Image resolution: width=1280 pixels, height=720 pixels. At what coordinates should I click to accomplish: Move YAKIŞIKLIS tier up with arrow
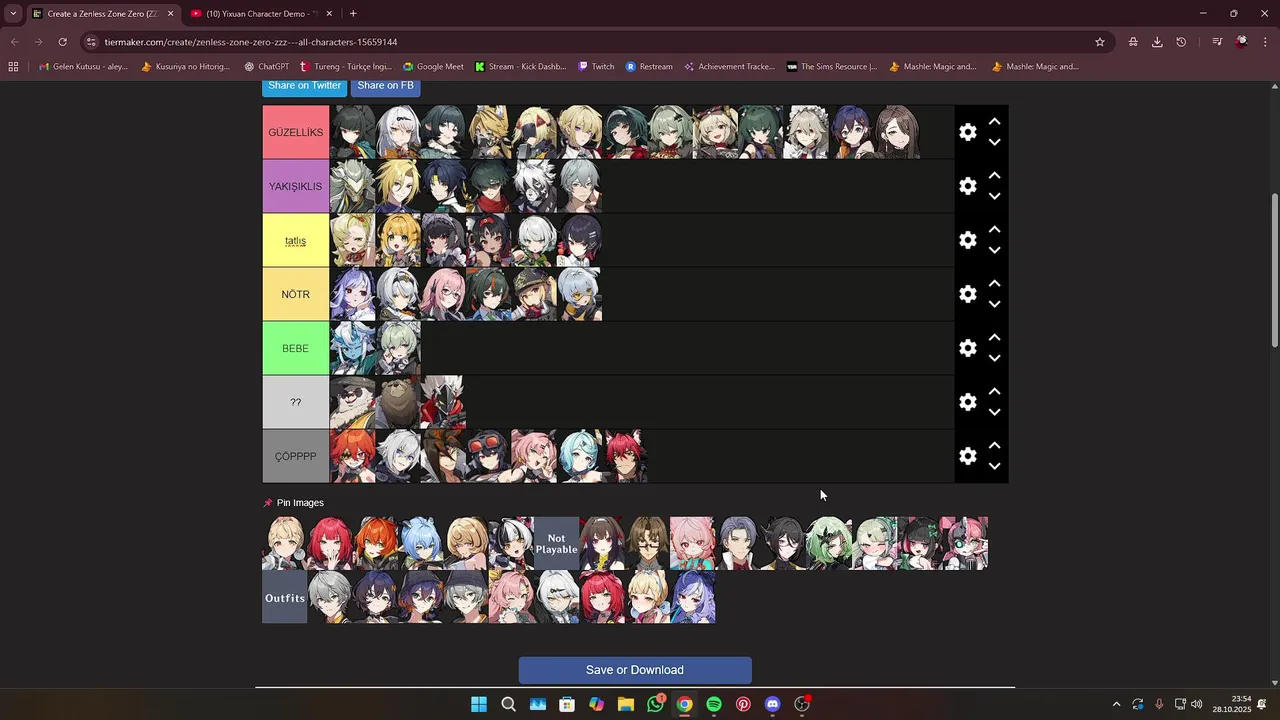994,175
